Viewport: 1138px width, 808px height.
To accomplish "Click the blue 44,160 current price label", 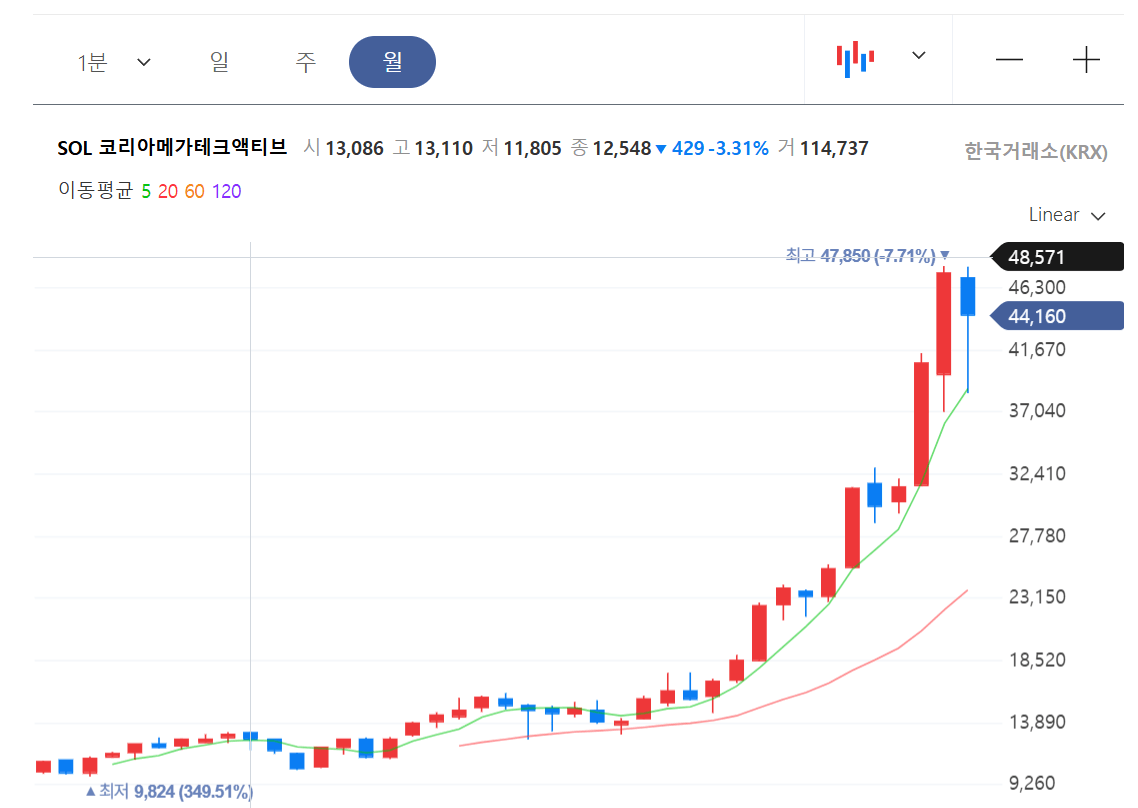I will (1056, 316).
